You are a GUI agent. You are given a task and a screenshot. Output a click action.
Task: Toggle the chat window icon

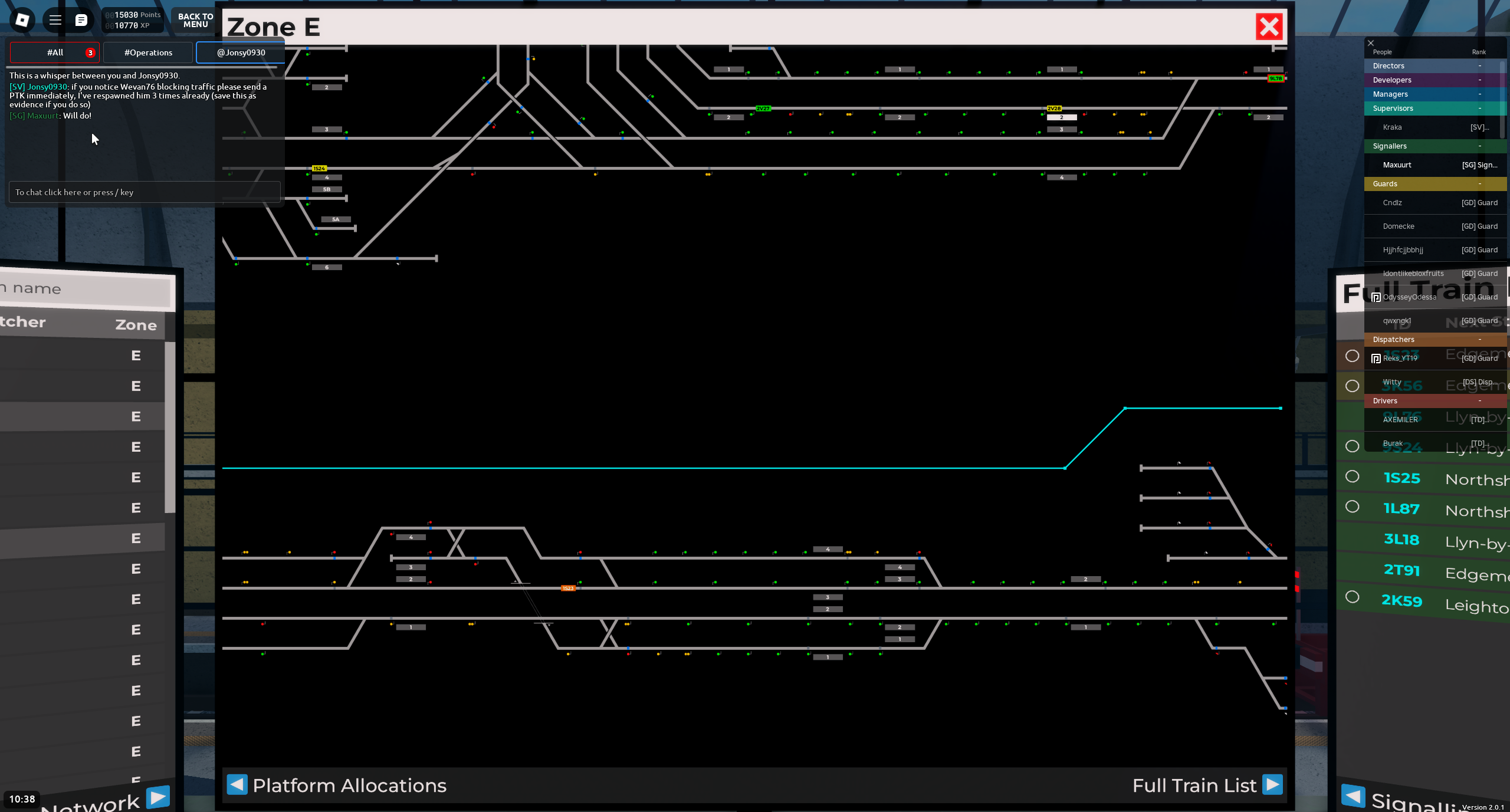pyautogui.click(x=81, y=20)
